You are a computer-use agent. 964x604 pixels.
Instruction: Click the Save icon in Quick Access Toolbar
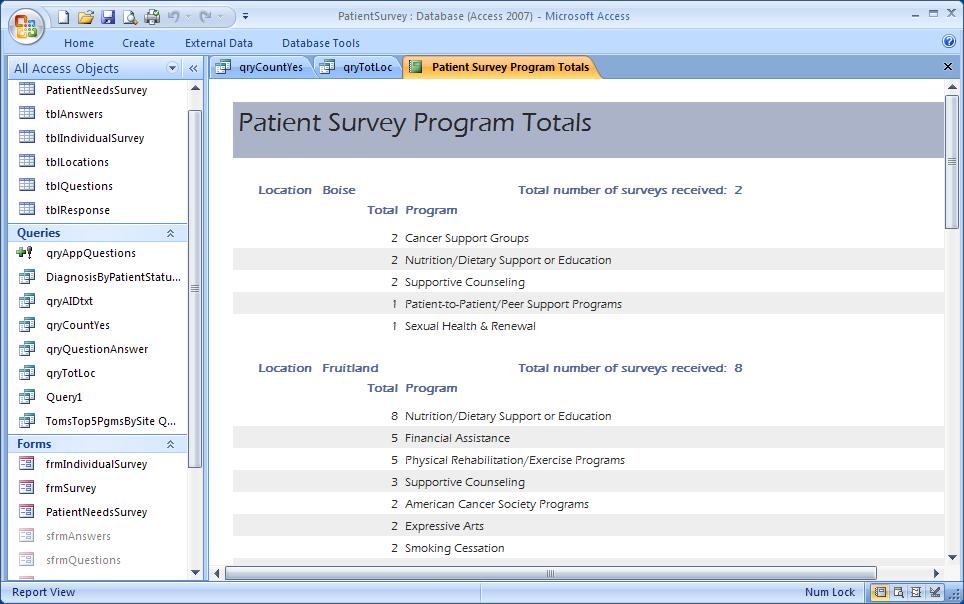coord(107,17)
